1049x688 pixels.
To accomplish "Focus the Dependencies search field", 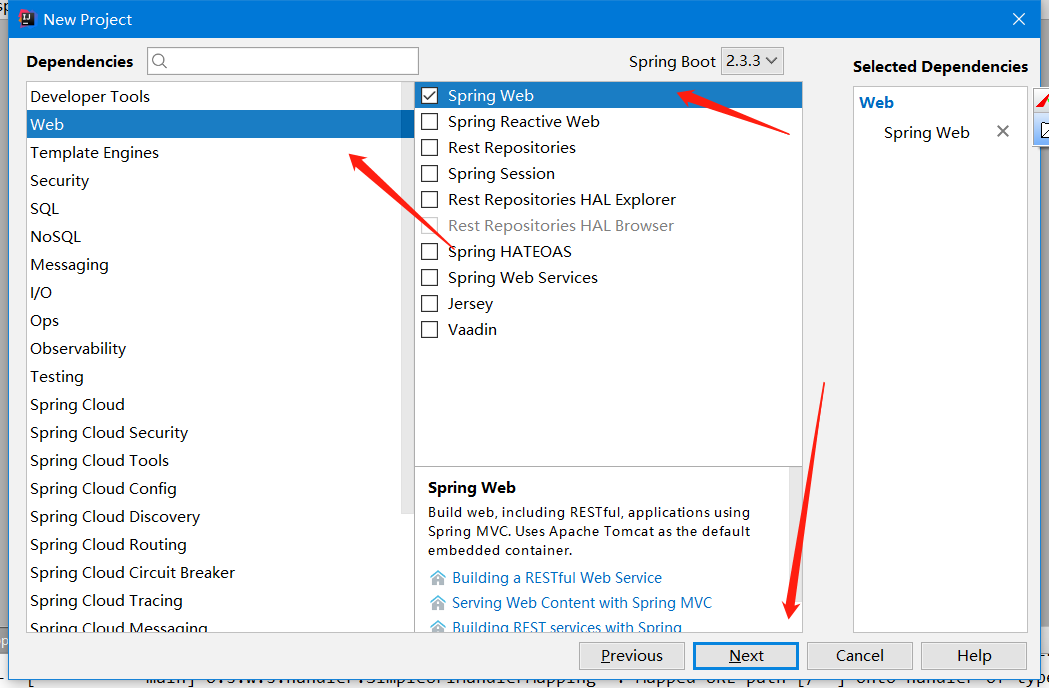I will click(x=283, y=61).
